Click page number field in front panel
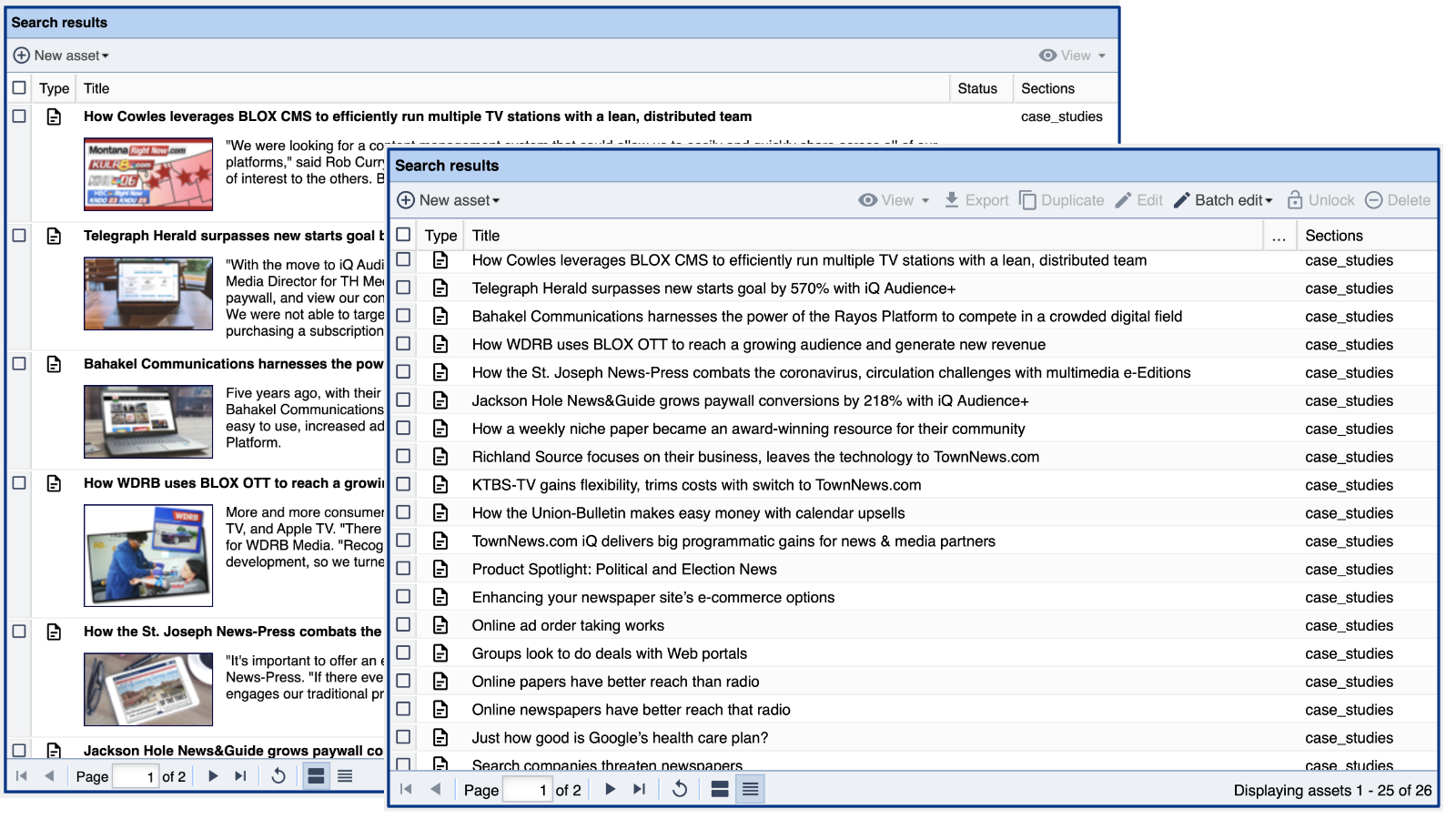The image size is (1456, 819). 528,790
